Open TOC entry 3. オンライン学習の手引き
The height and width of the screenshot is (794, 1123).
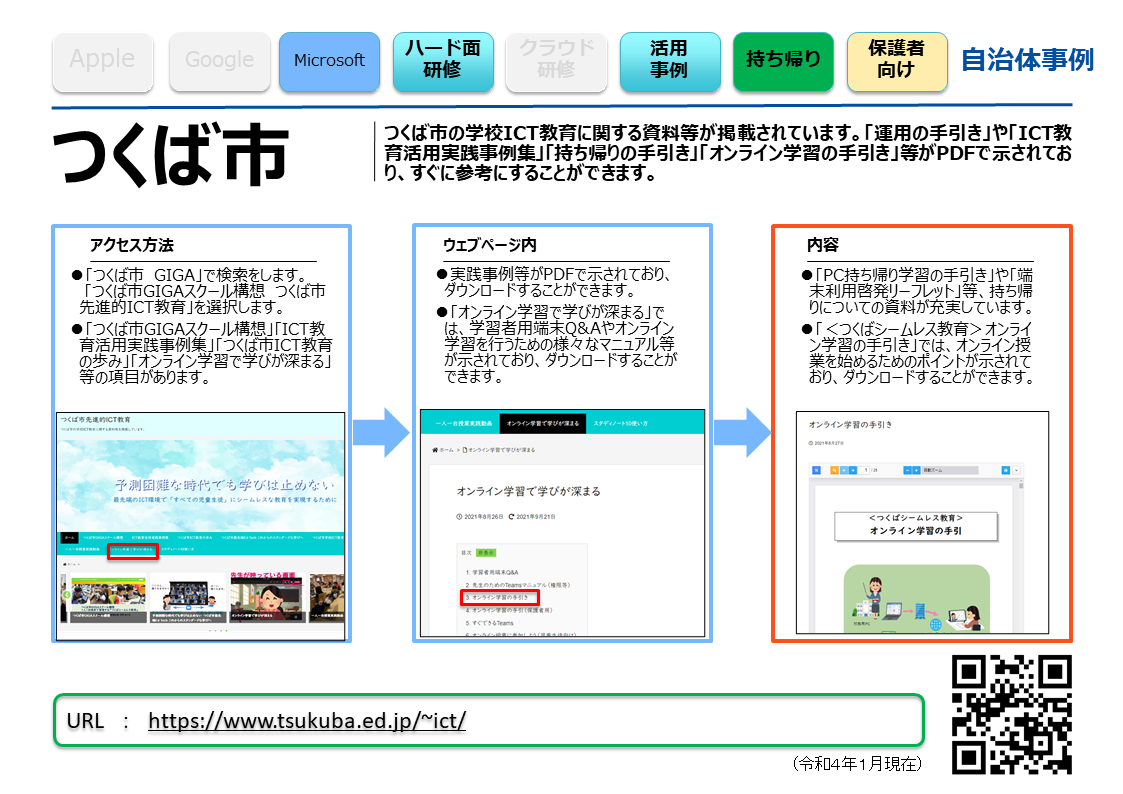[499, 597]
